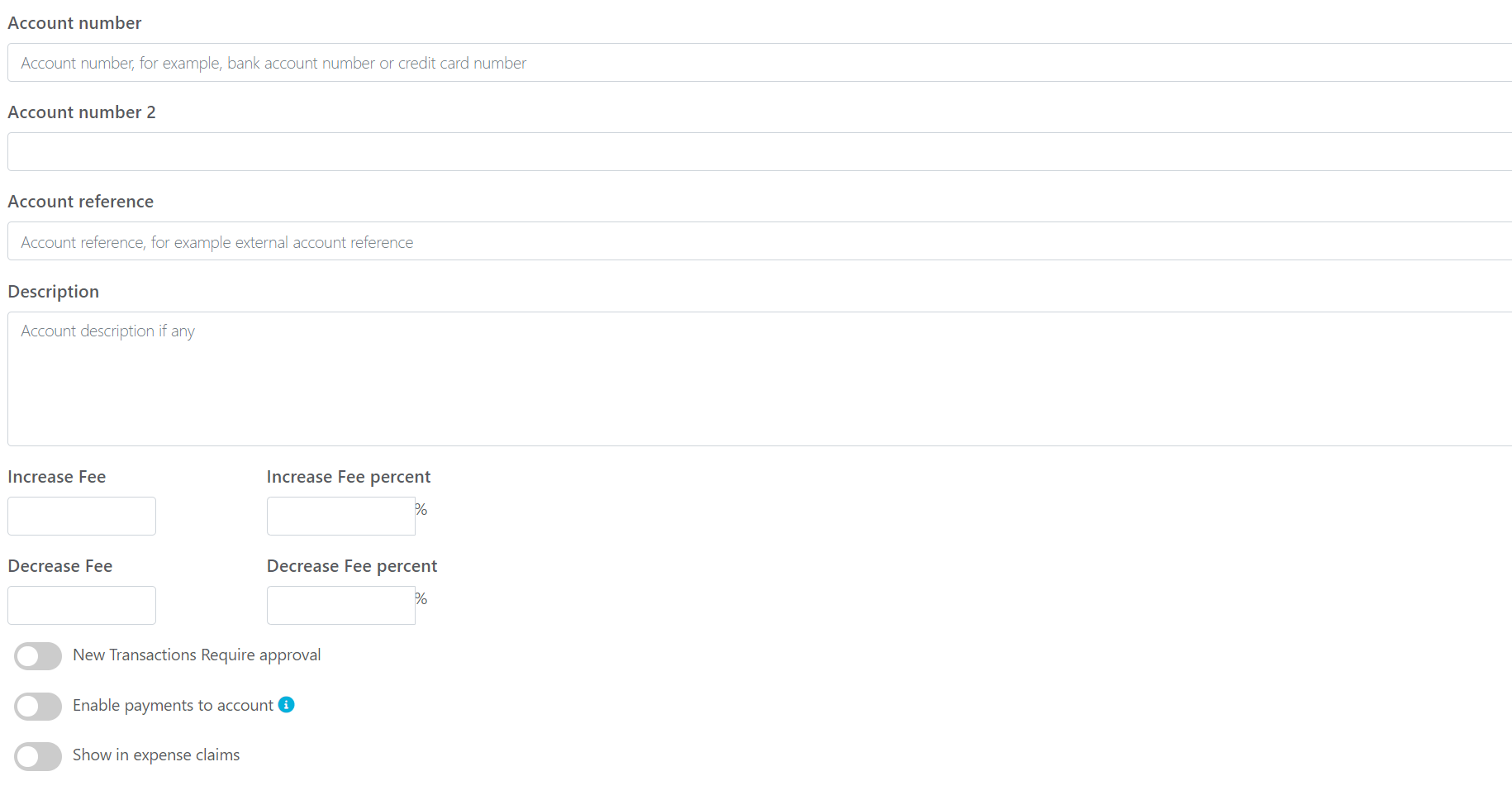The width and height of the screenshot is (1512, 800).
Task: Toggle New Transactions Require approval switch
Action: pos(38,656)
